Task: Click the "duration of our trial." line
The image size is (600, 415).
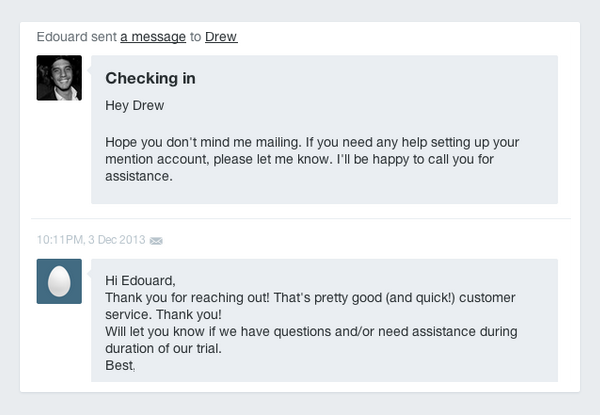Action: coord(163,348)
